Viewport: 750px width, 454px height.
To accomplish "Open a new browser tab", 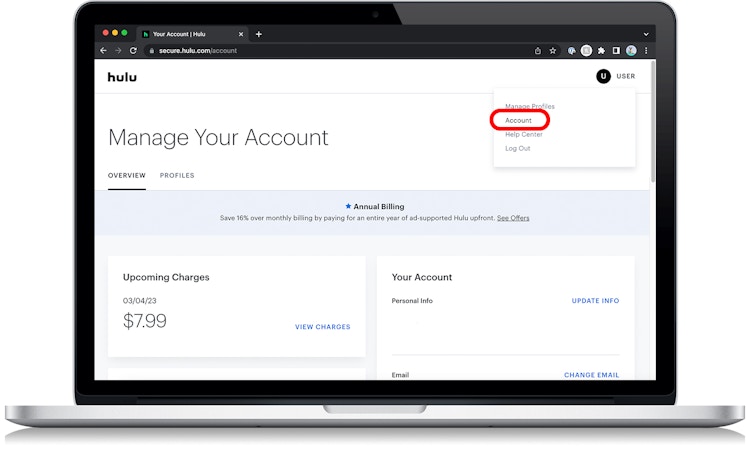I will [259, 34].
